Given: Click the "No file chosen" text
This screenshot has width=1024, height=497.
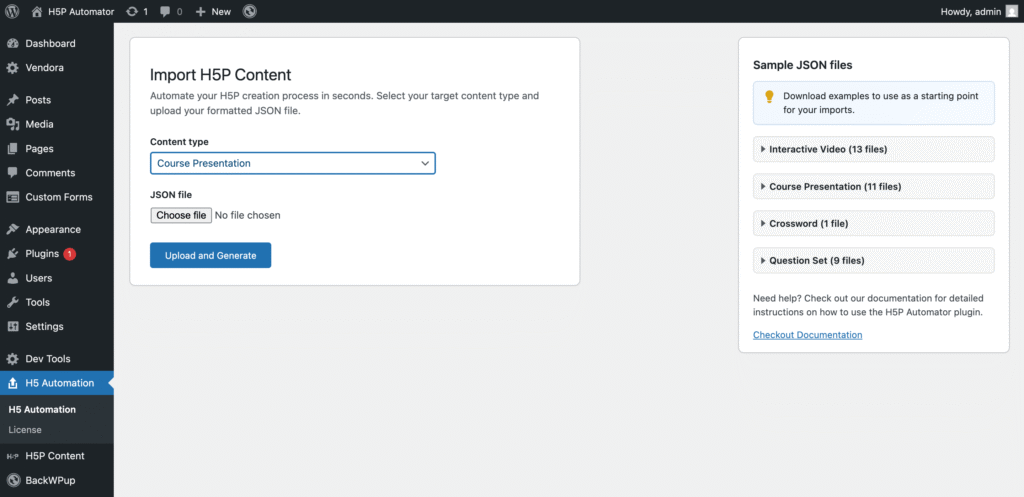Looking at the screenshot, I should [x=248, y=216].
